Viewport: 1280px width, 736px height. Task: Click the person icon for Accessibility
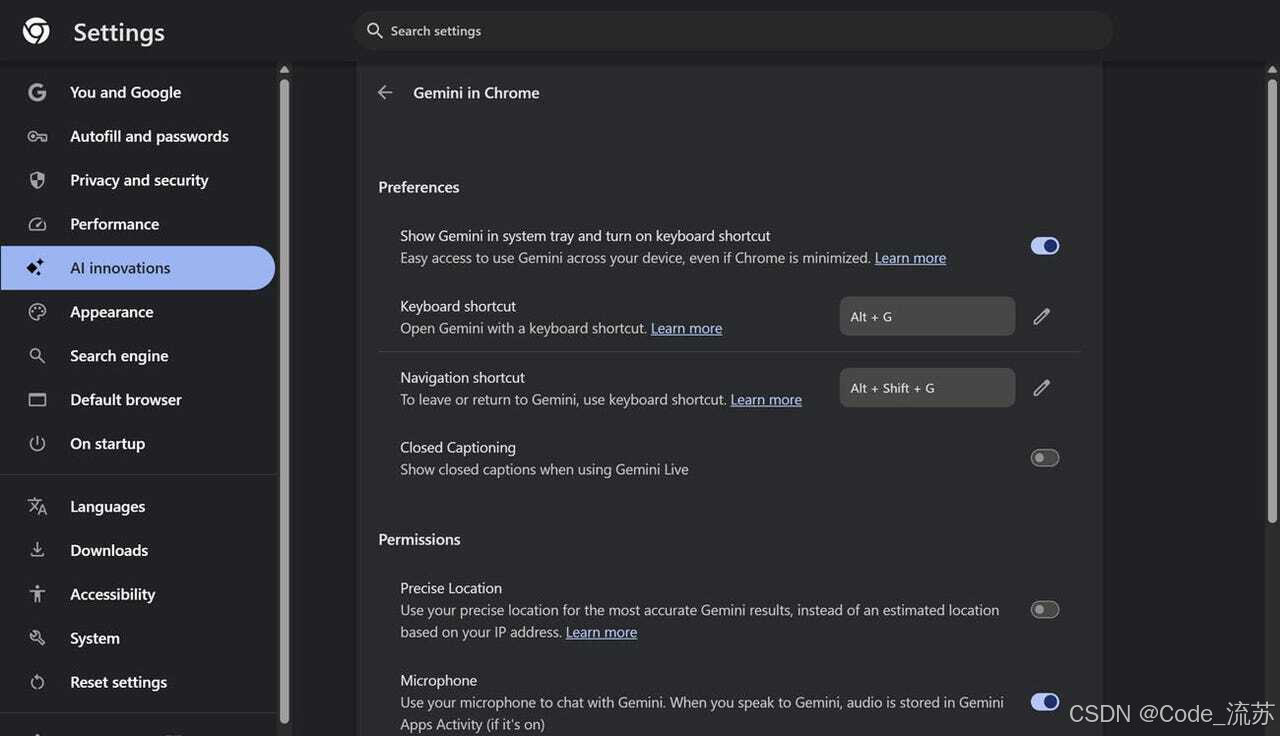click(x=37, y=594)
